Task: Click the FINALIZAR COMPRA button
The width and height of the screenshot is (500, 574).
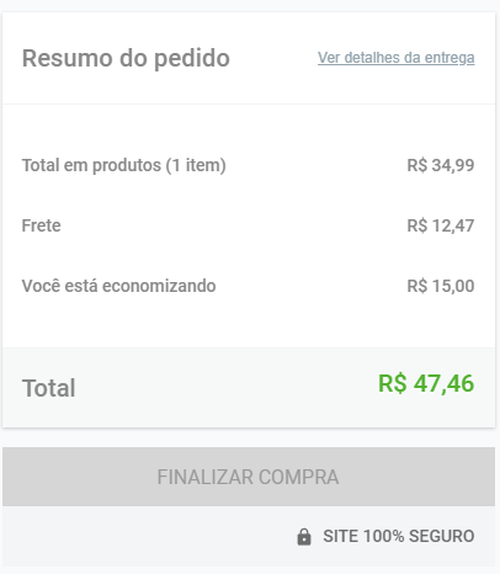Action: (249, 477)
